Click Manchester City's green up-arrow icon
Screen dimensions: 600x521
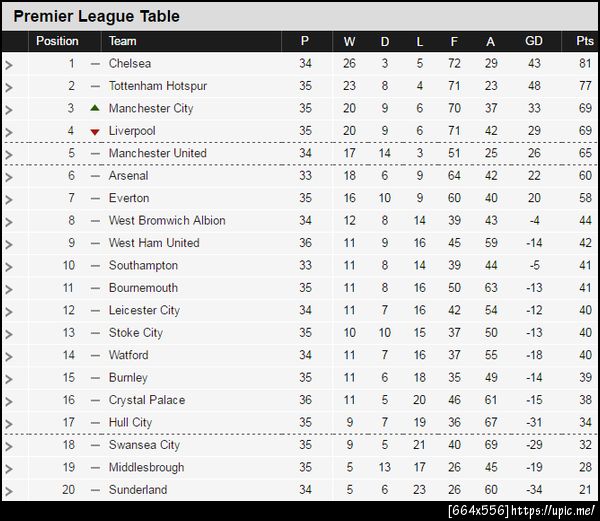95,108
